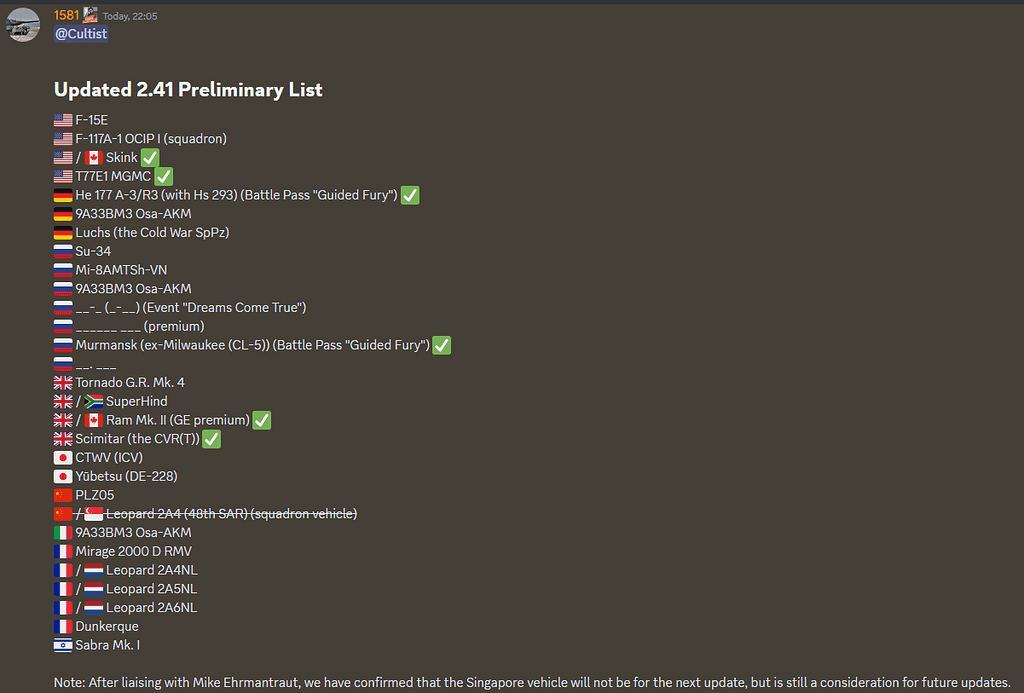
Task: Click the Singapore flag on the struck-through entry
Action: (x=94, y=513)
